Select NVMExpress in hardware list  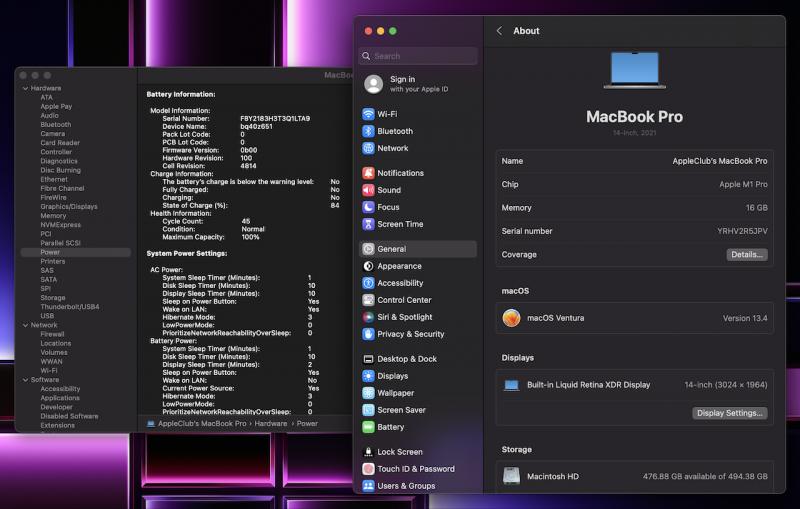(60, 225)
